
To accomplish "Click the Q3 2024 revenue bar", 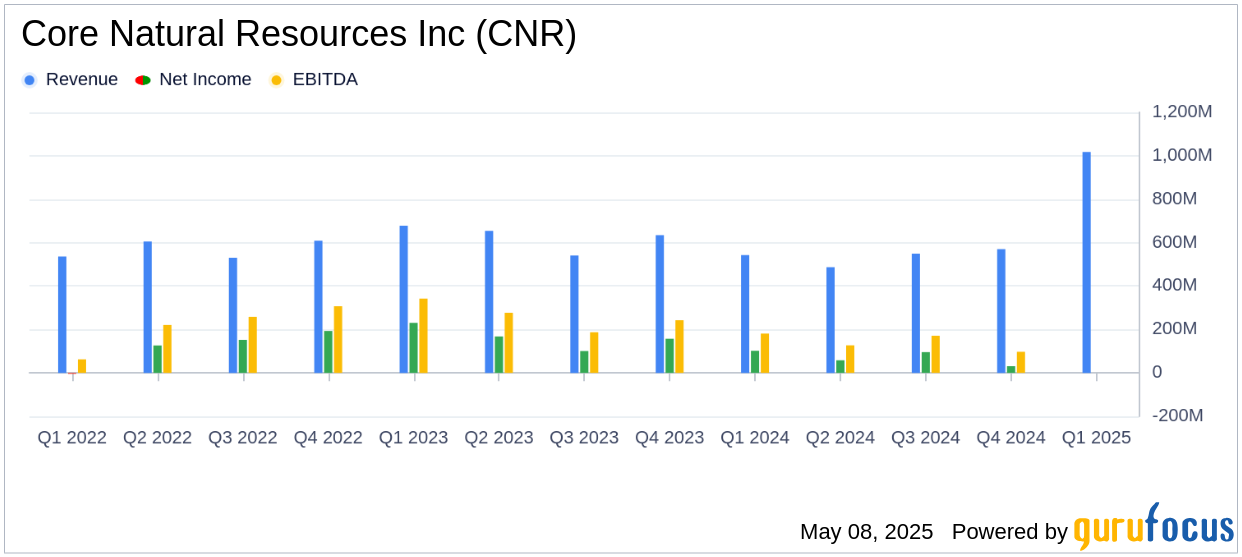I will (916, 314).
